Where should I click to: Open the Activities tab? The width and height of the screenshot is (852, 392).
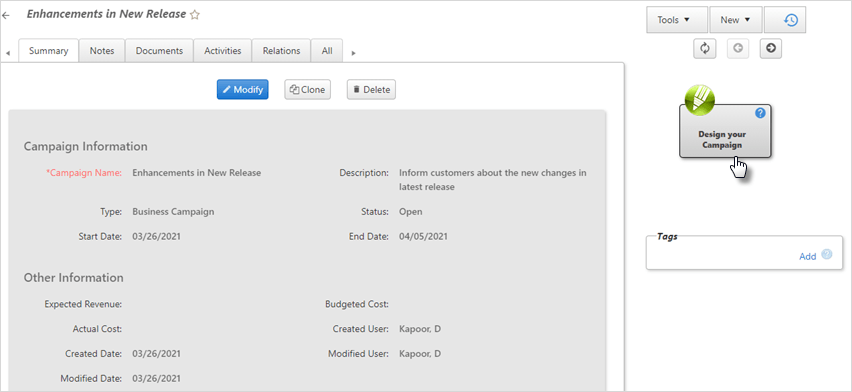click(x=223, y=51)
